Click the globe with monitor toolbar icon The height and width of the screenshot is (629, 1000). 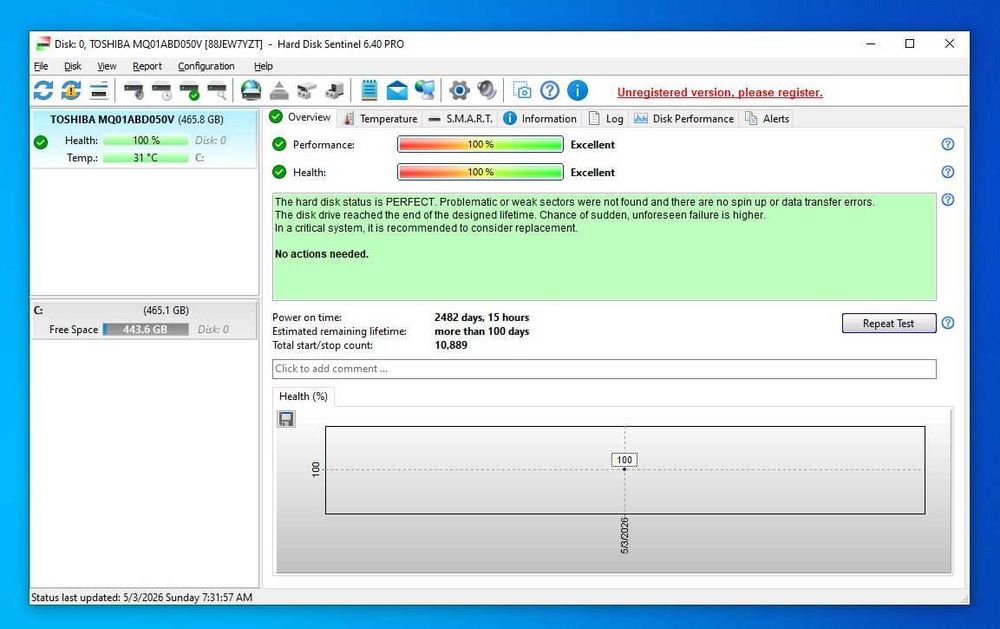point(425,91)
